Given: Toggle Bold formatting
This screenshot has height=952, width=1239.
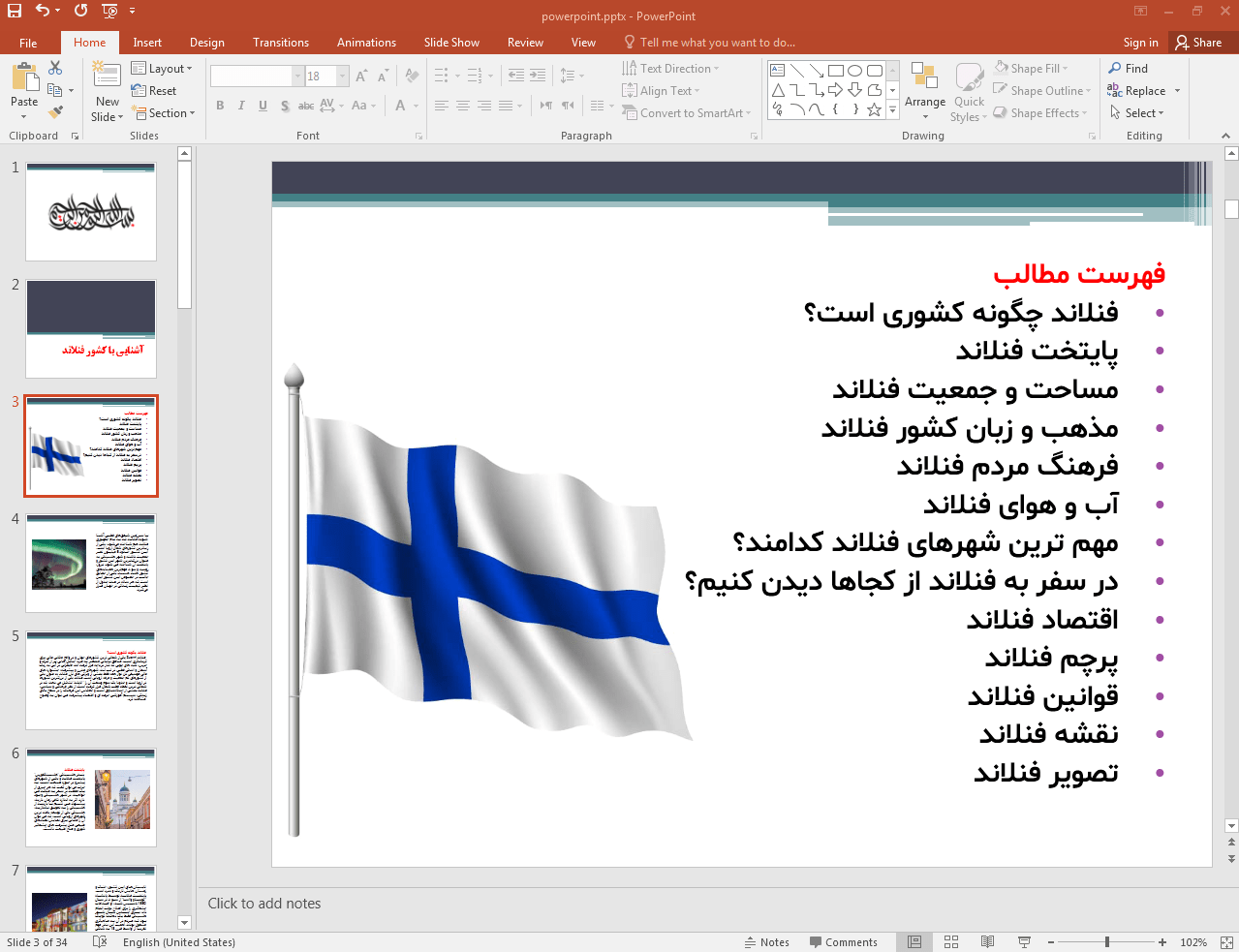Looking at the screenshot, I should pos(220,106).
